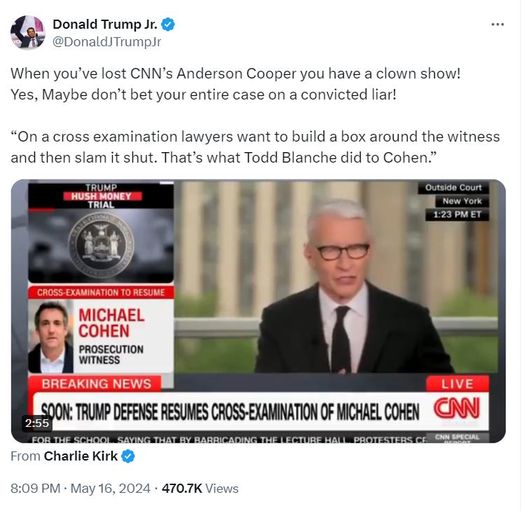Screen dimensions: 526x511
Task: Click the May 16, 2024 date
Action: (x=110, y=489)
